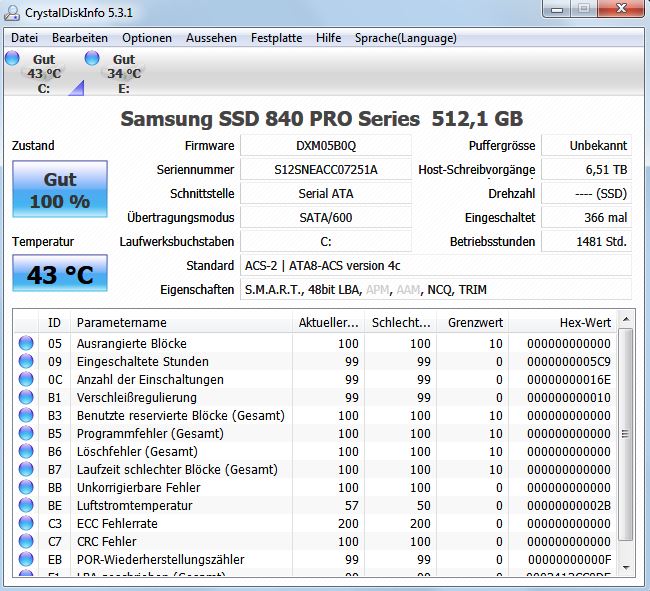Click status orb for Programmfehler (Gesamt)
The image size is (650, 591).
(x=26, y=433)
